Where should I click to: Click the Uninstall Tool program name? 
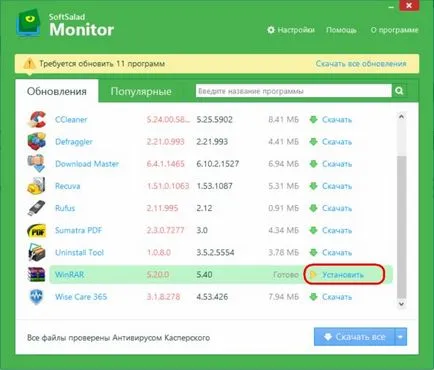point(79,252)
